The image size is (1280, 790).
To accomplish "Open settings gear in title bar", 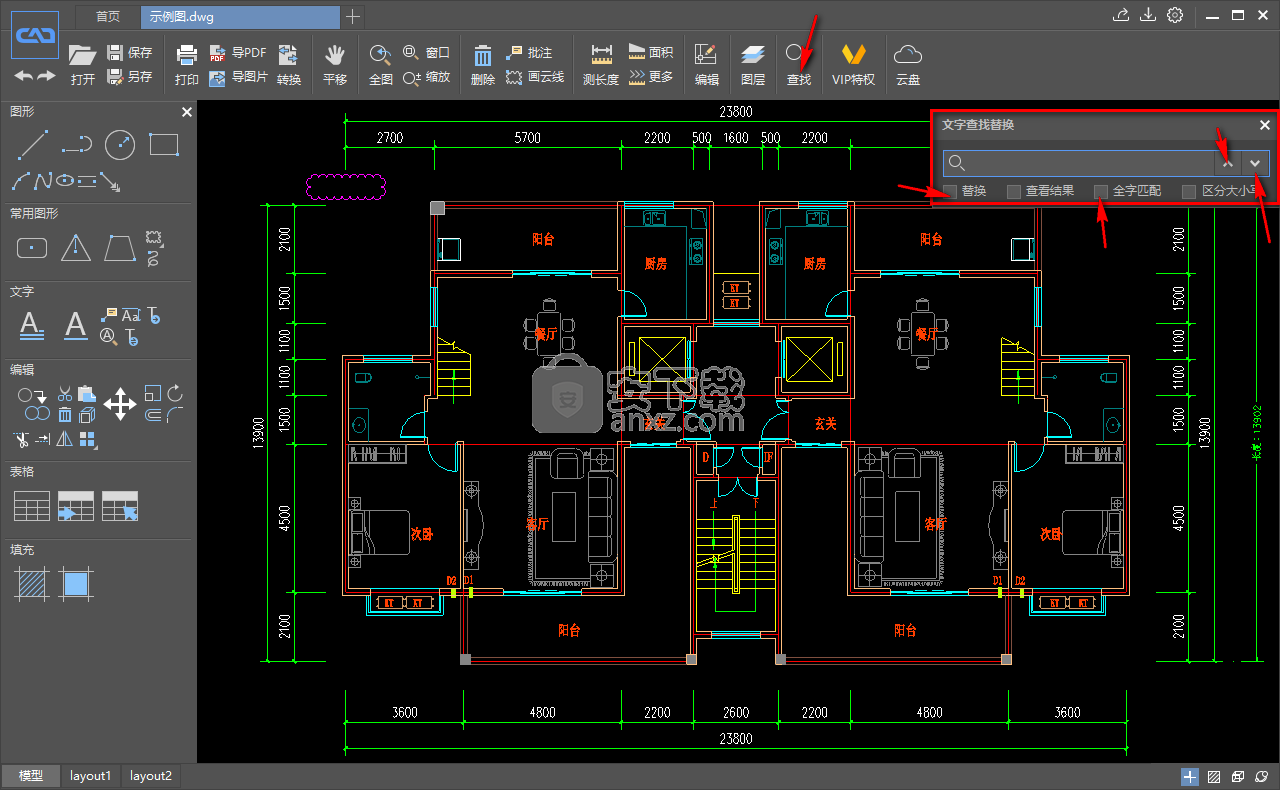I will pos(1175,15).
